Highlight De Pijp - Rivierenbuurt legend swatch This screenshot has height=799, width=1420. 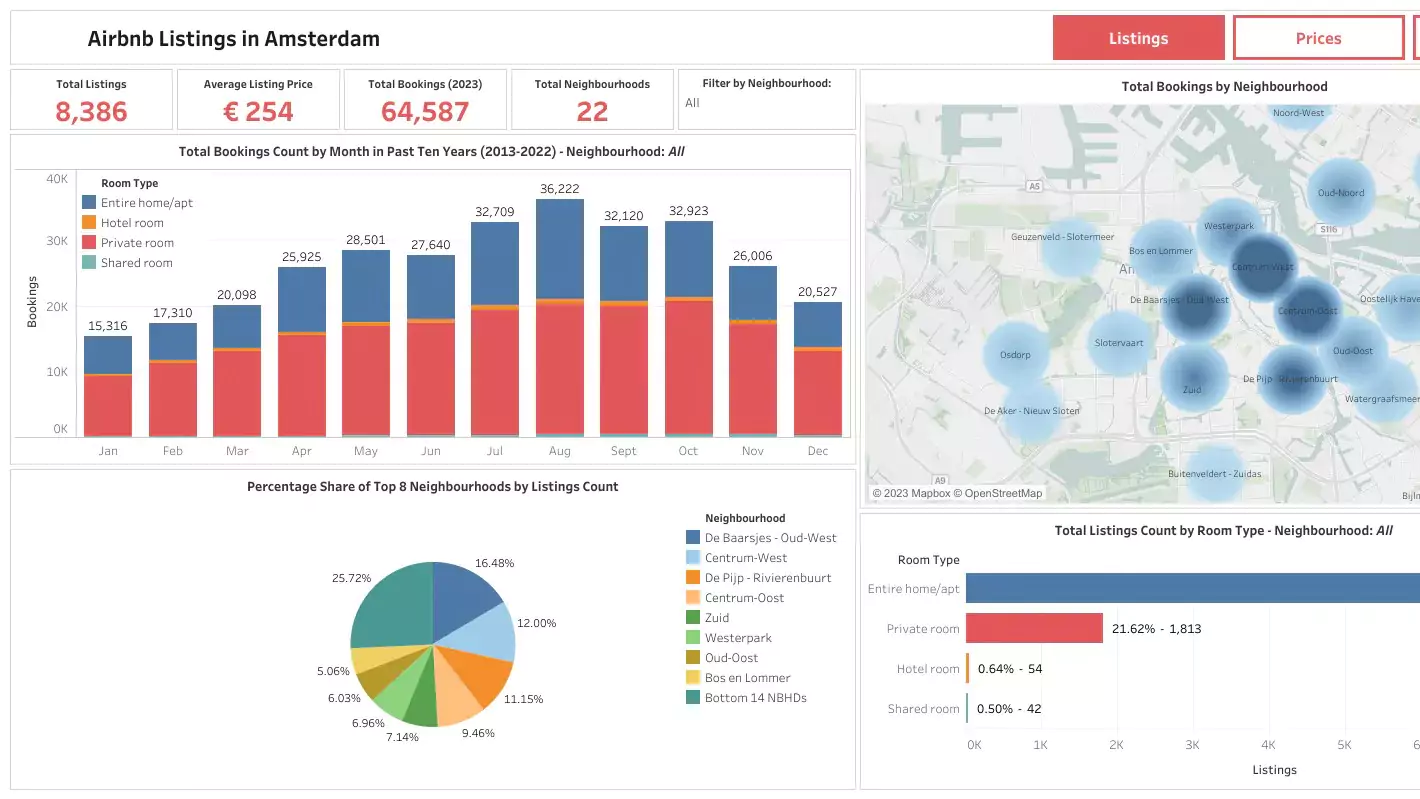(x=693, y=577)
